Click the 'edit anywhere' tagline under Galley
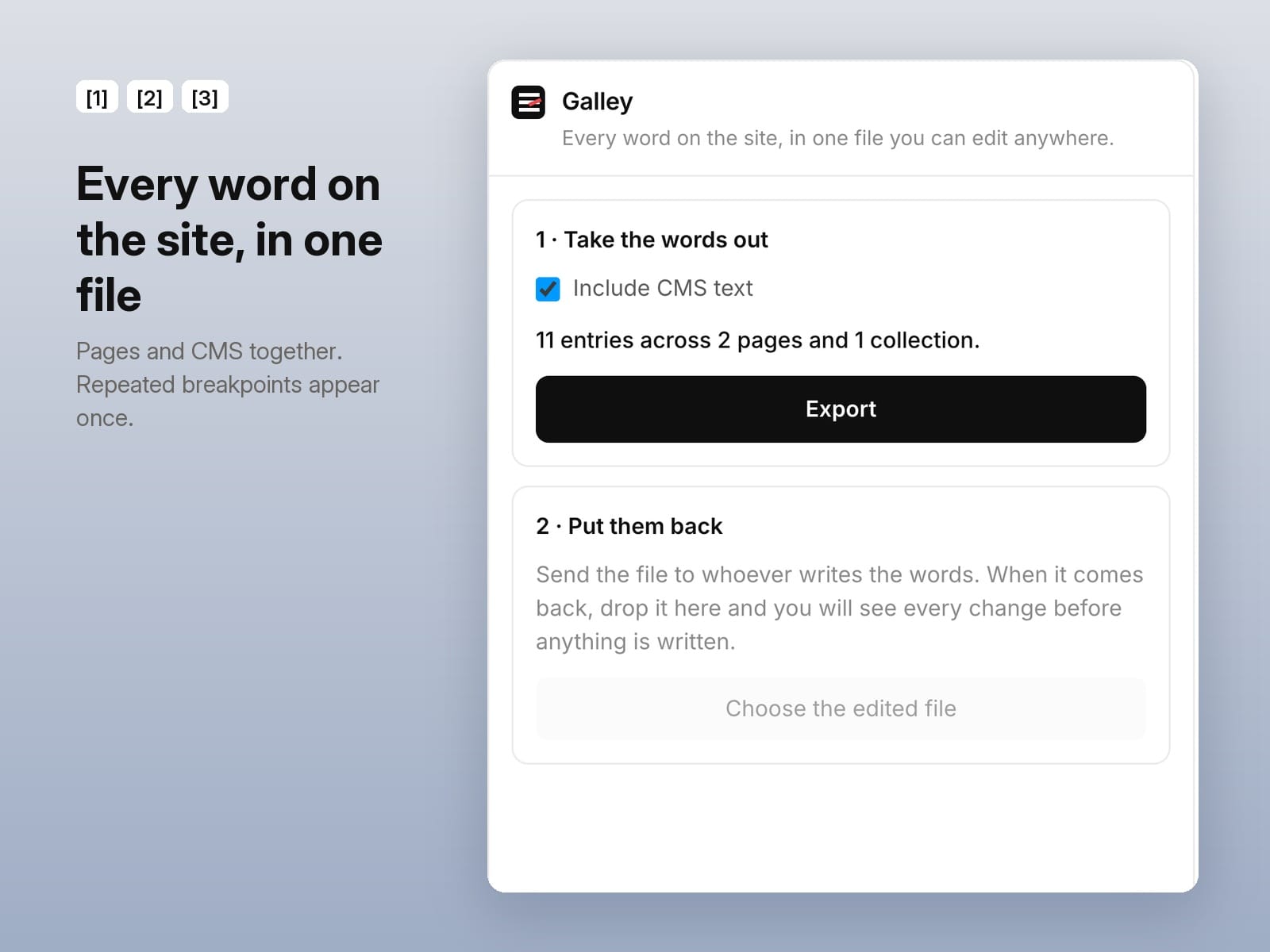This screenshot has height=952, width=1270. click(x=837, y=138)
